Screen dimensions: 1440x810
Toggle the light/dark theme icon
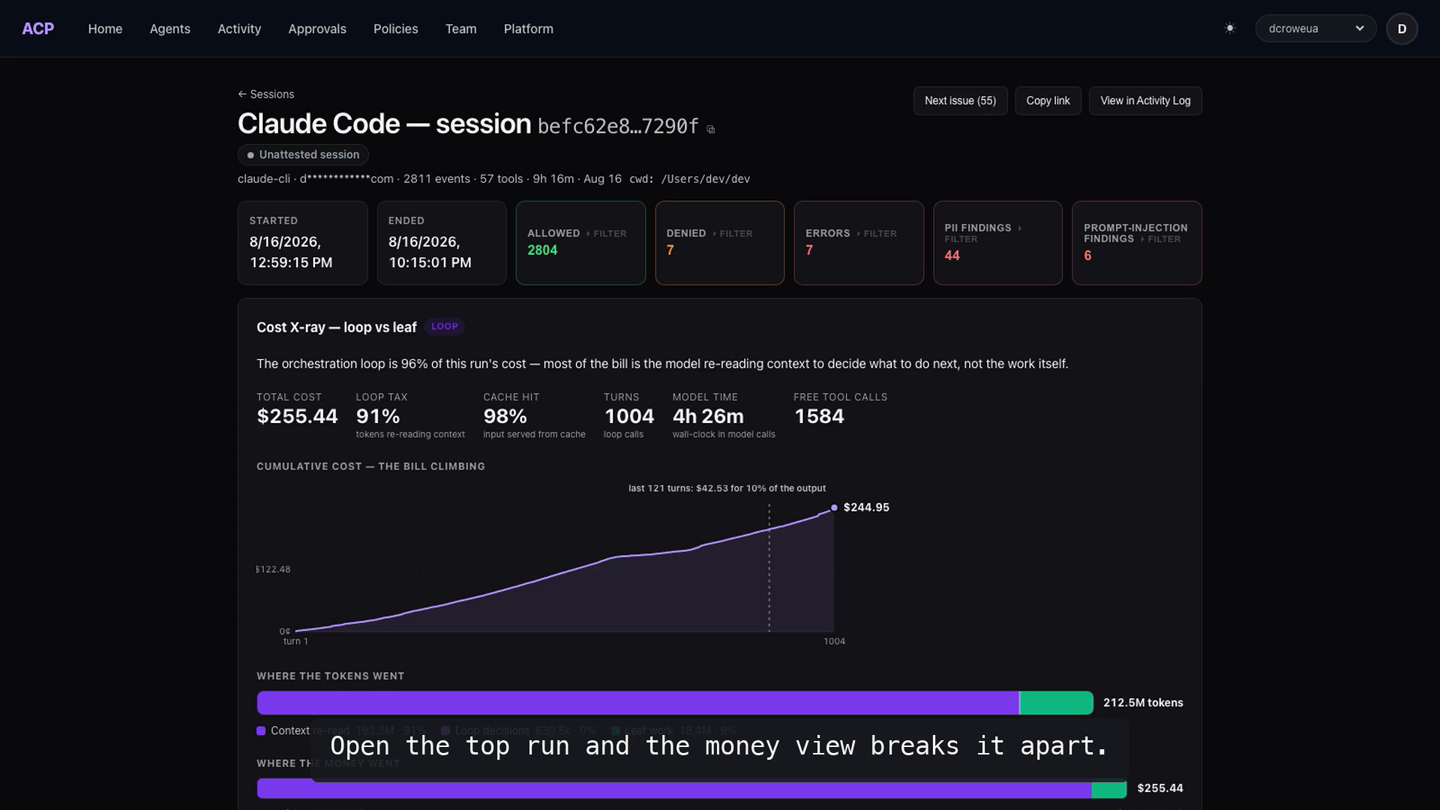click(x=1230, y=29)
